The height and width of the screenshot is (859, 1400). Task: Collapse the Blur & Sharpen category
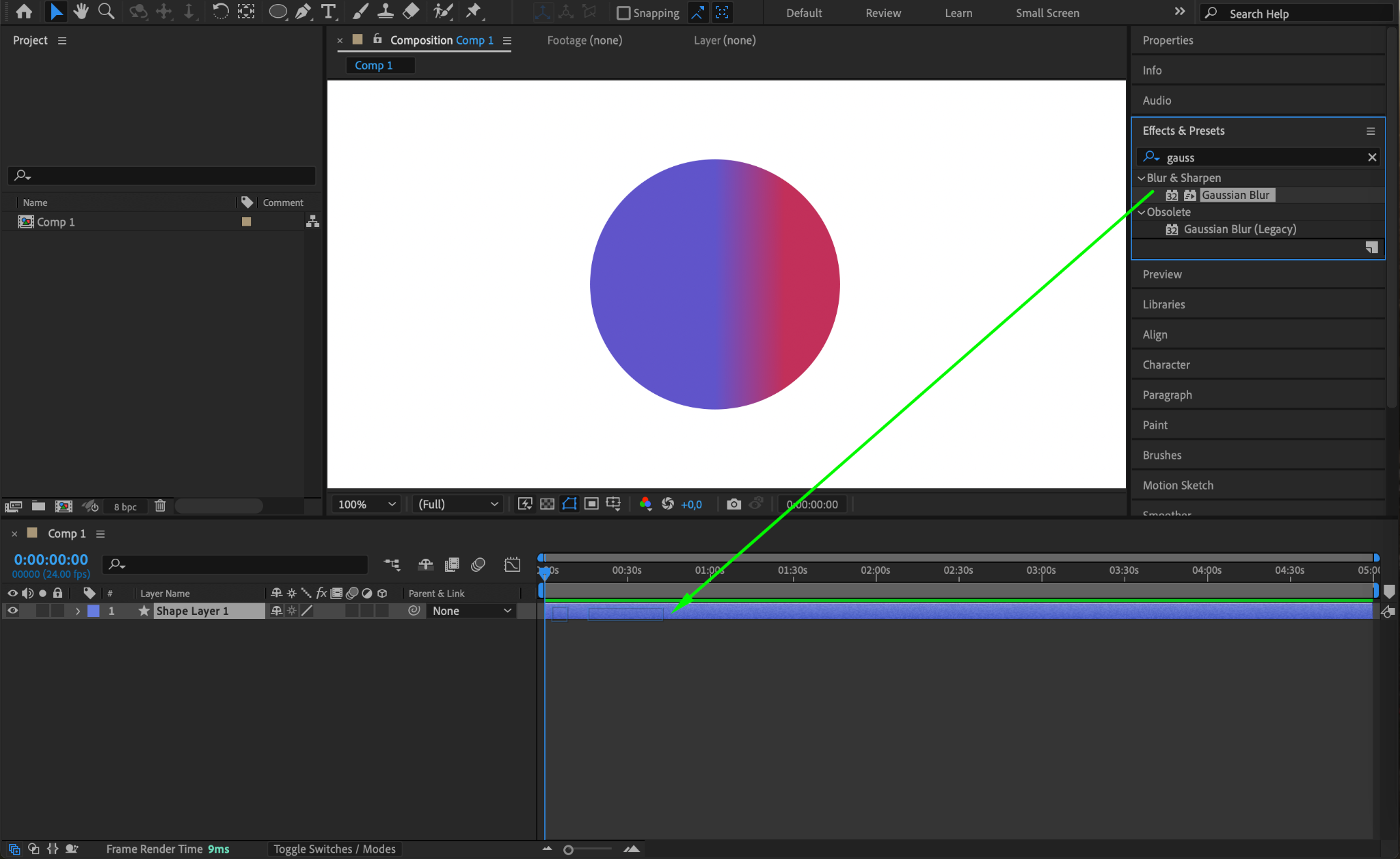point(1141,178)
